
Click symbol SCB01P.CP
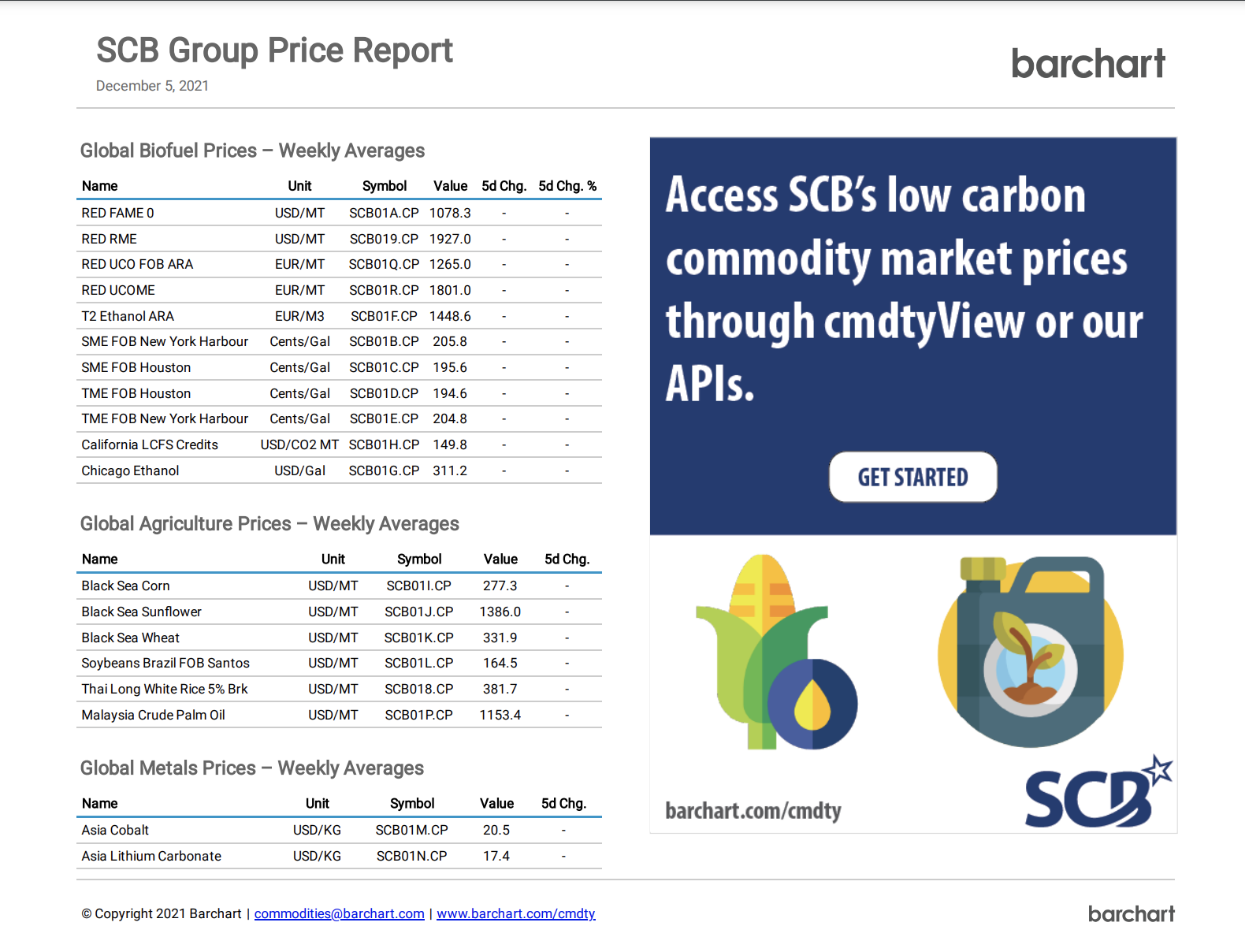[418, 715]
